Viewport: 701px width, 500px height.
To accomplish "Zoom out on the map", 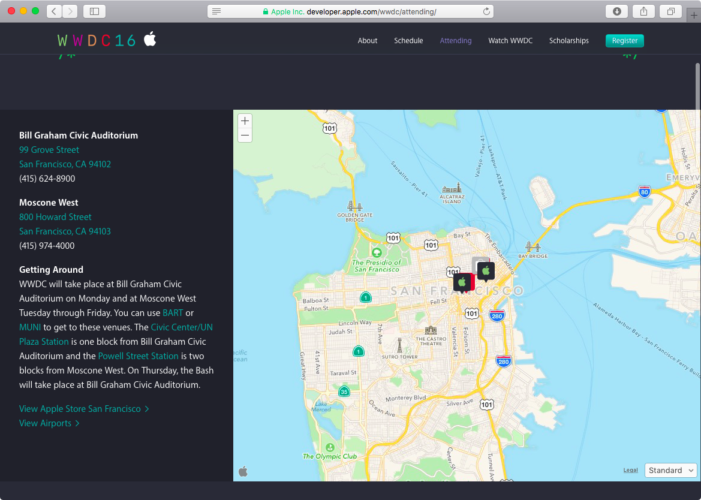I will [x=245, y=136].
